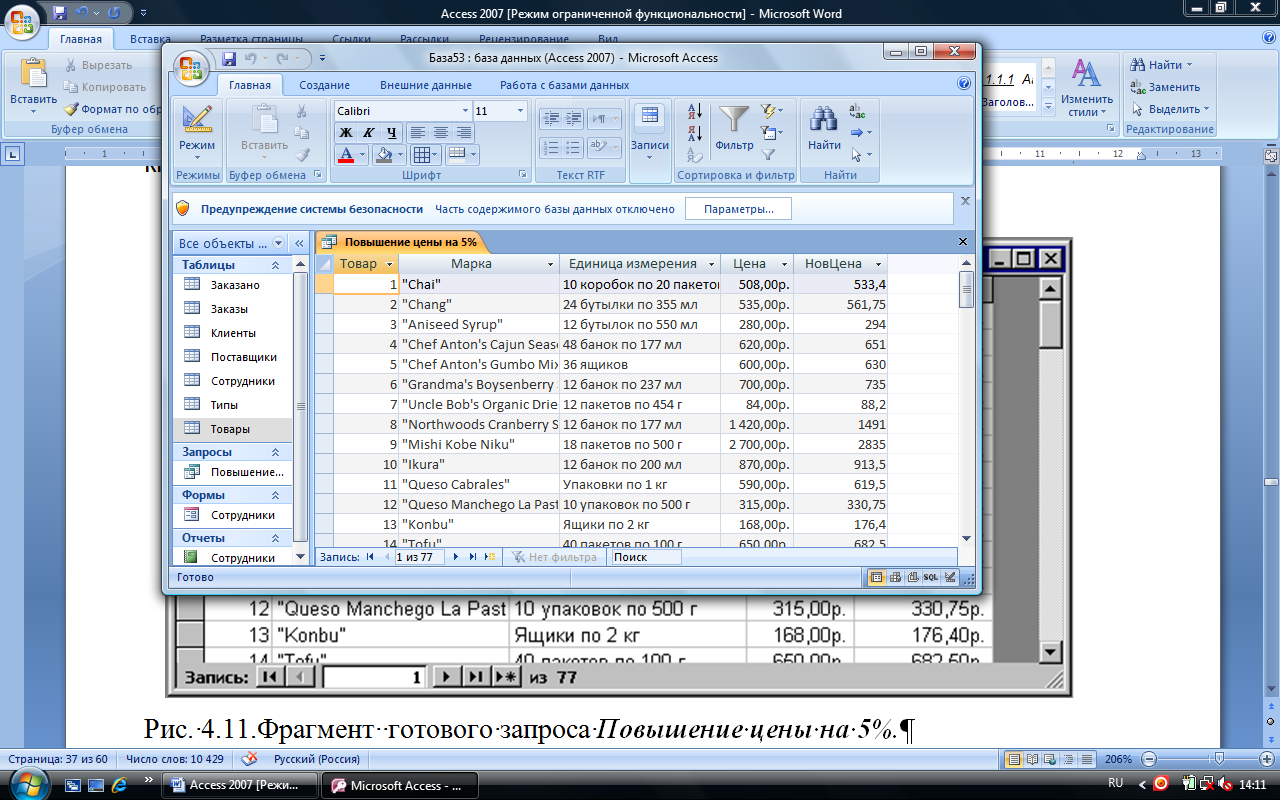
Task: Open the НовЦена column filter arrow
Action: point(878,264)
